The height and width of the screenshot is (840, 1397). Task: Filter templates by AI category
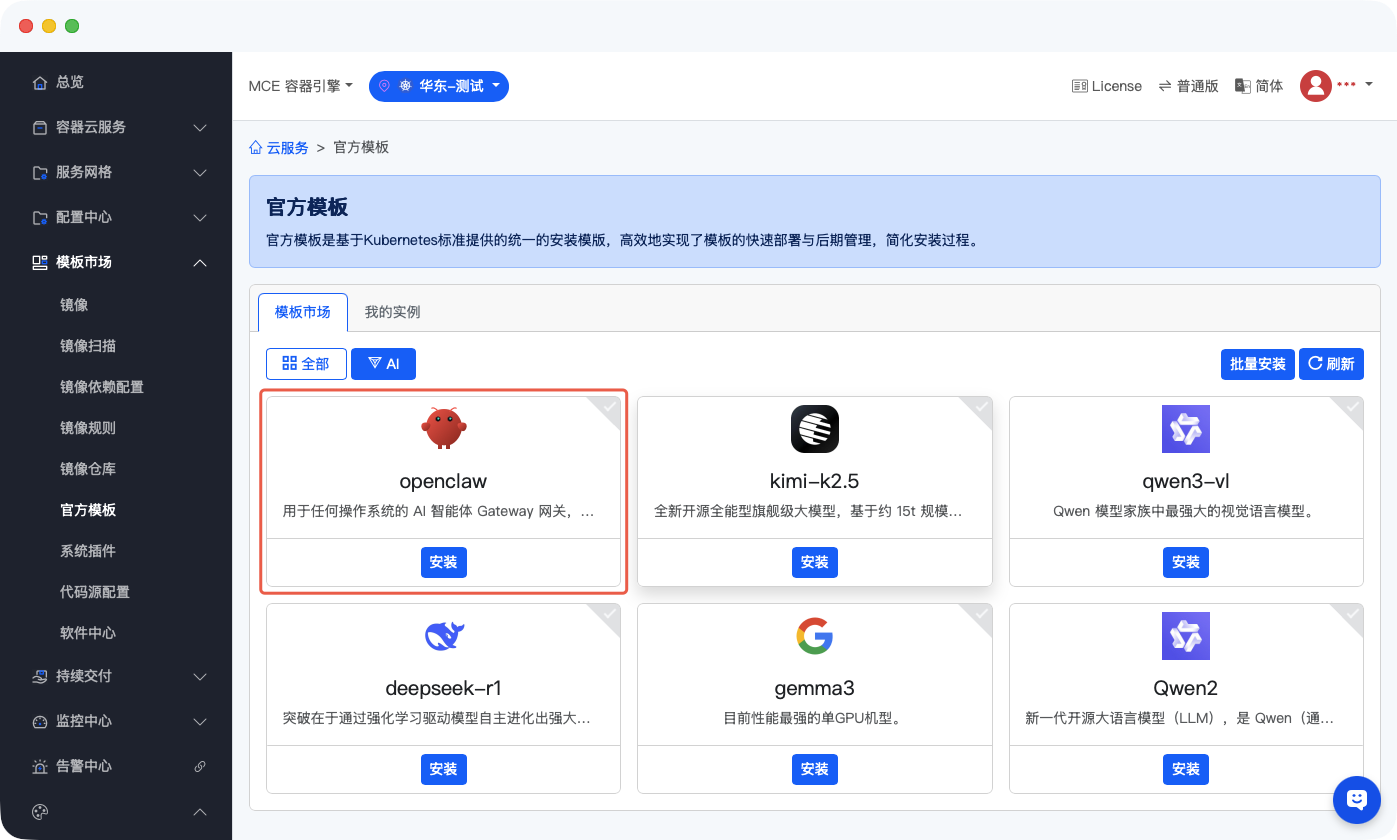[x=383, y=364]
